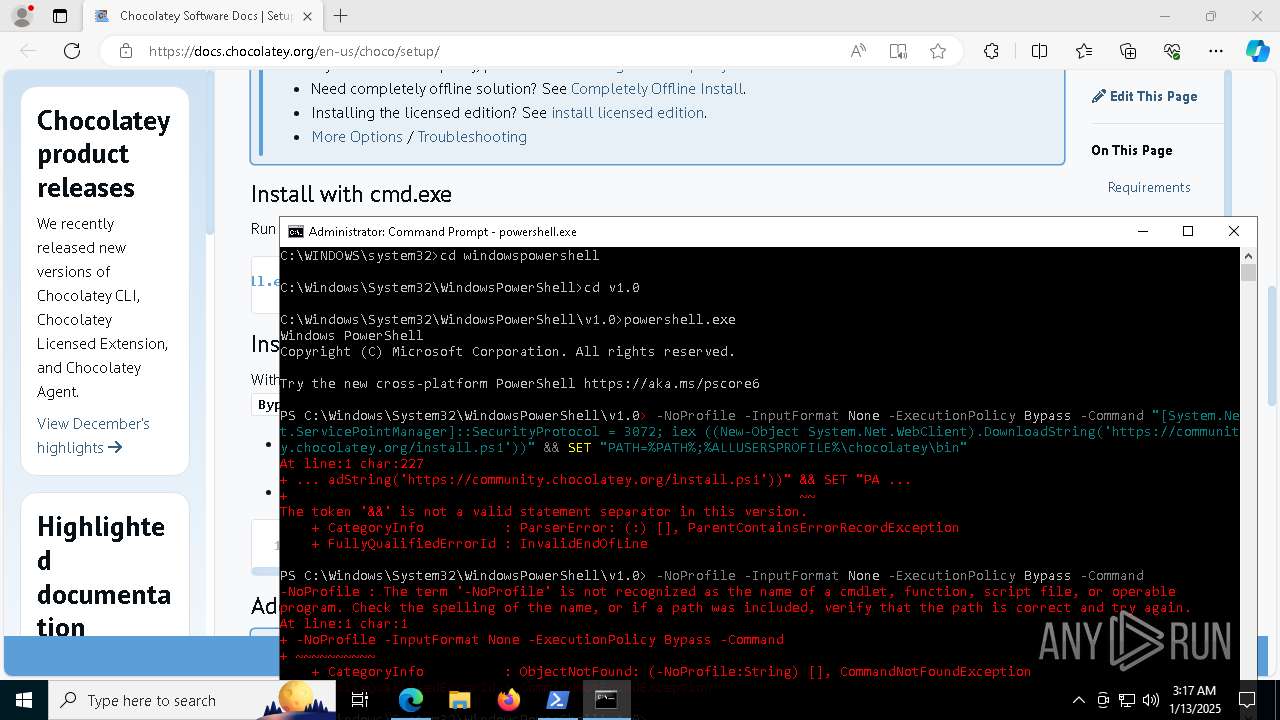Screen dimensions: 1280x720
Task: Open the notification center icon
Action: pyautogui.click(x=1247, y=700)
